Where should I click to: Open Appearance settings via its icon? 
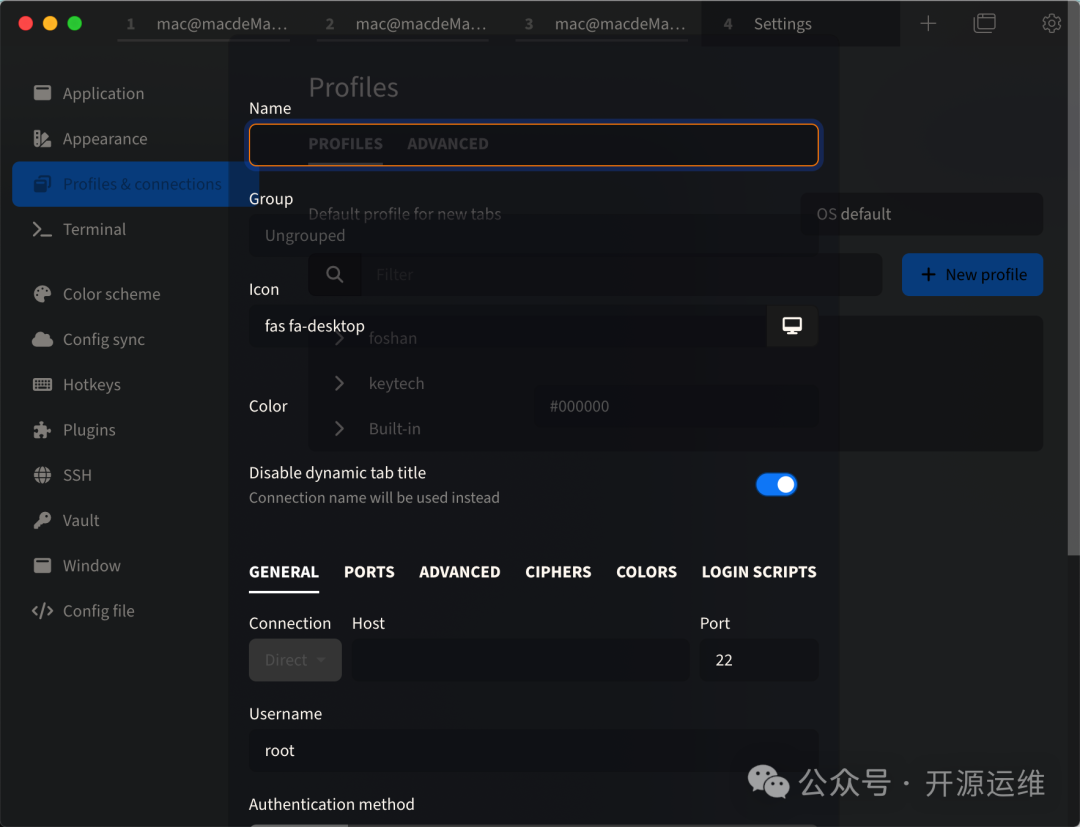point(42,139)
